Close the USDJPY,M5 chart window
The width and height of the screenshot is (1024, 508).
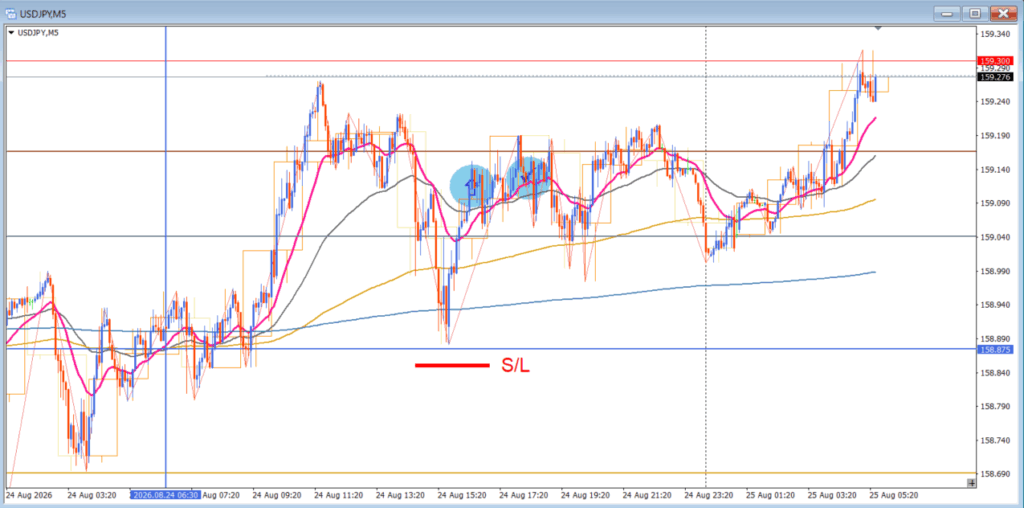pyautogui.click(x=1004, y=13)
